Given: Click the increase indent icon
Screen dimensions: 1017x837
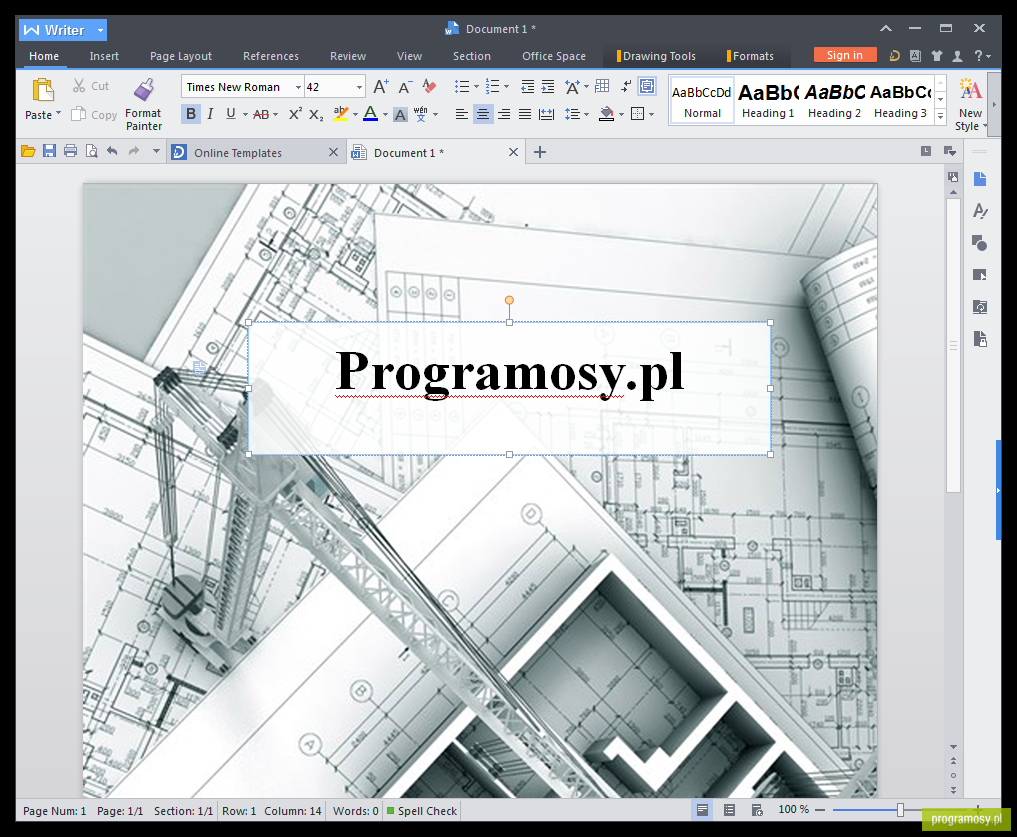Looking at the screenshot, I should (x=548, y=86).
